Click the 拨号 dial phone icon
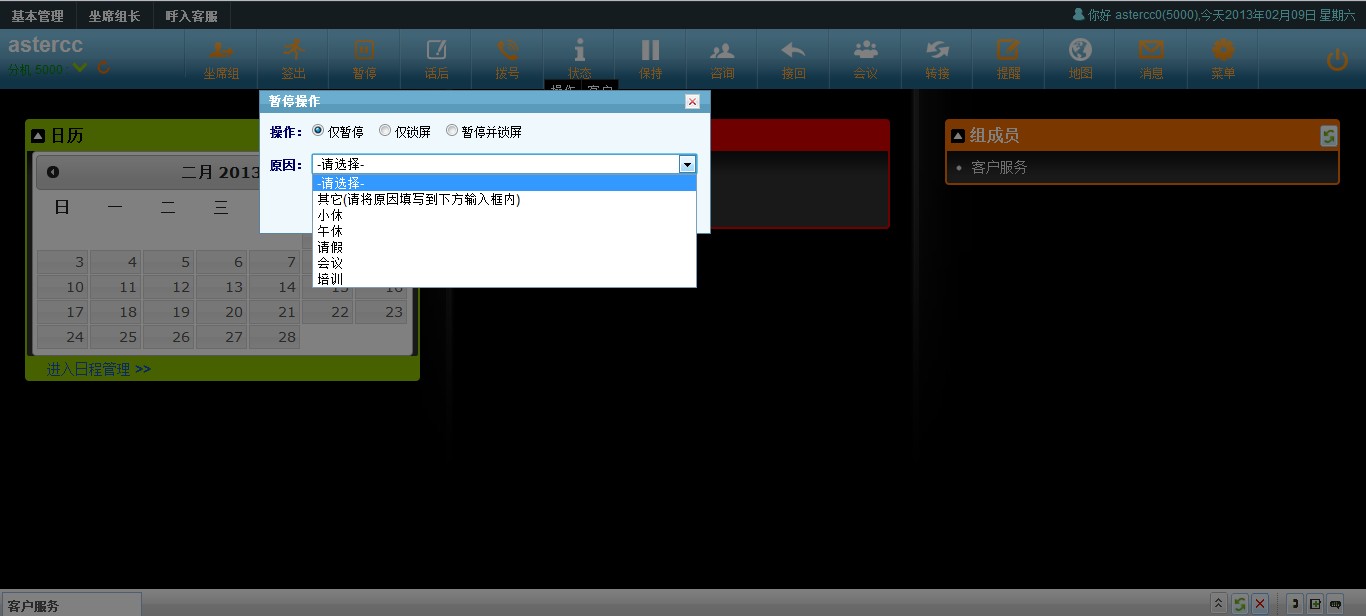 click(x=507, y=52)
